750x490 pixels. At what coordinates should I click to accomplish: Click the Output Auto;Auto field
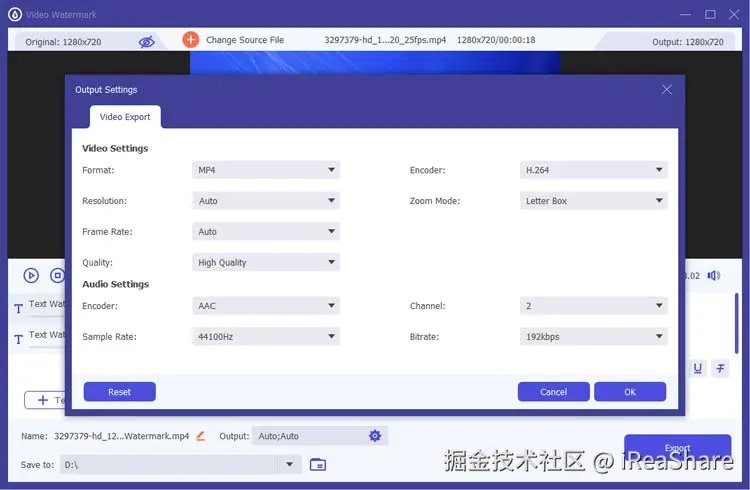pos(320,436)
